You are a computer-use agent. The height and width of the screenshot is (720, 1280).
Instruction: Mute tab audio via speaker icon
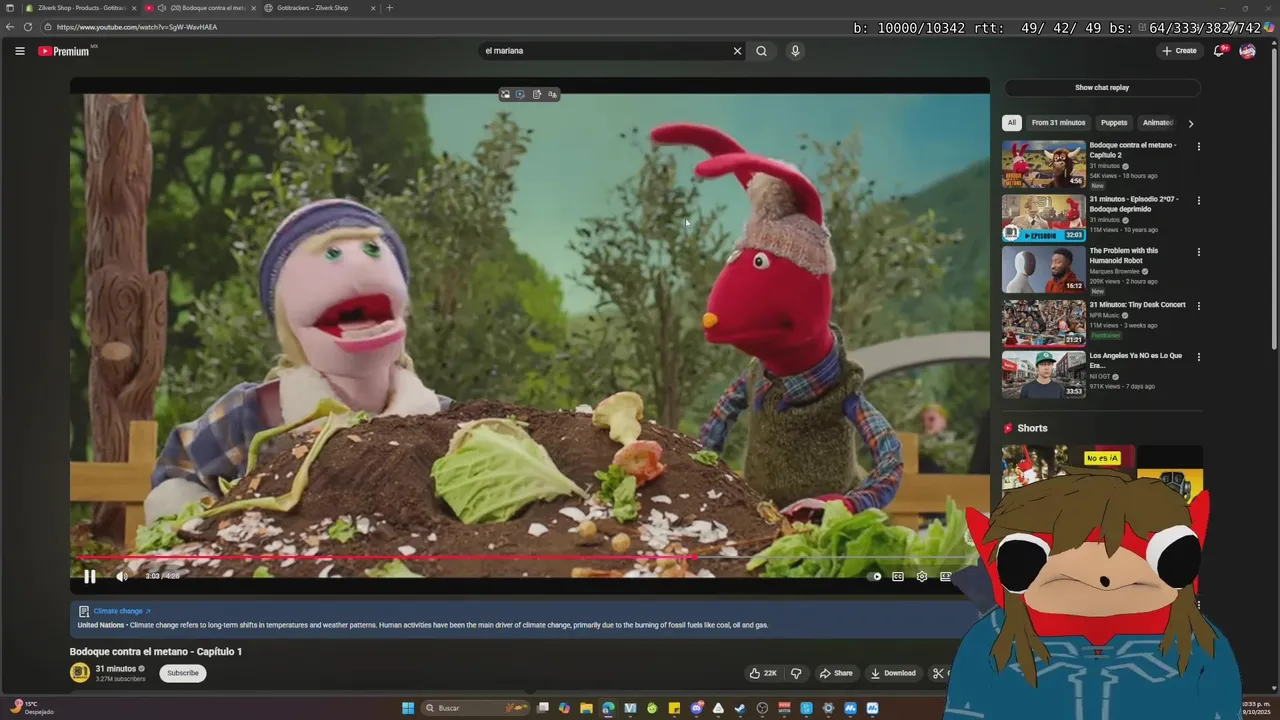(x=162, y=8)
